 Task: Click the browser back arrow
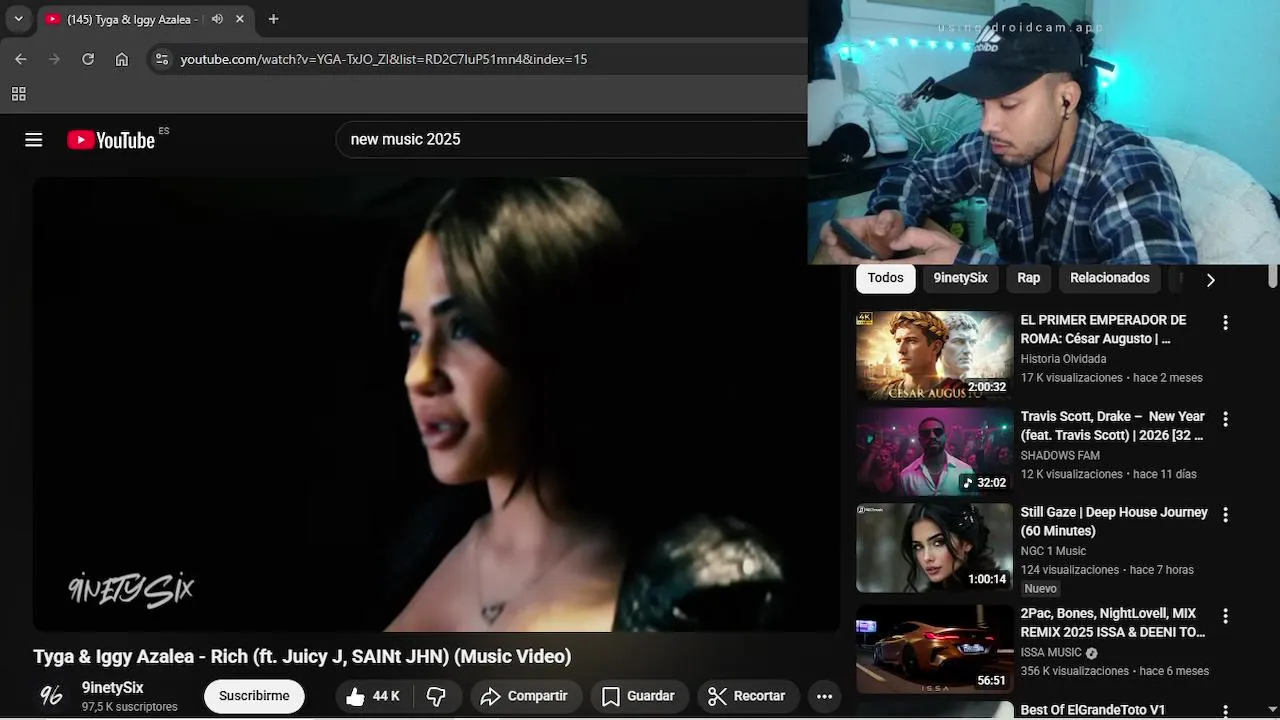[21, 59]
